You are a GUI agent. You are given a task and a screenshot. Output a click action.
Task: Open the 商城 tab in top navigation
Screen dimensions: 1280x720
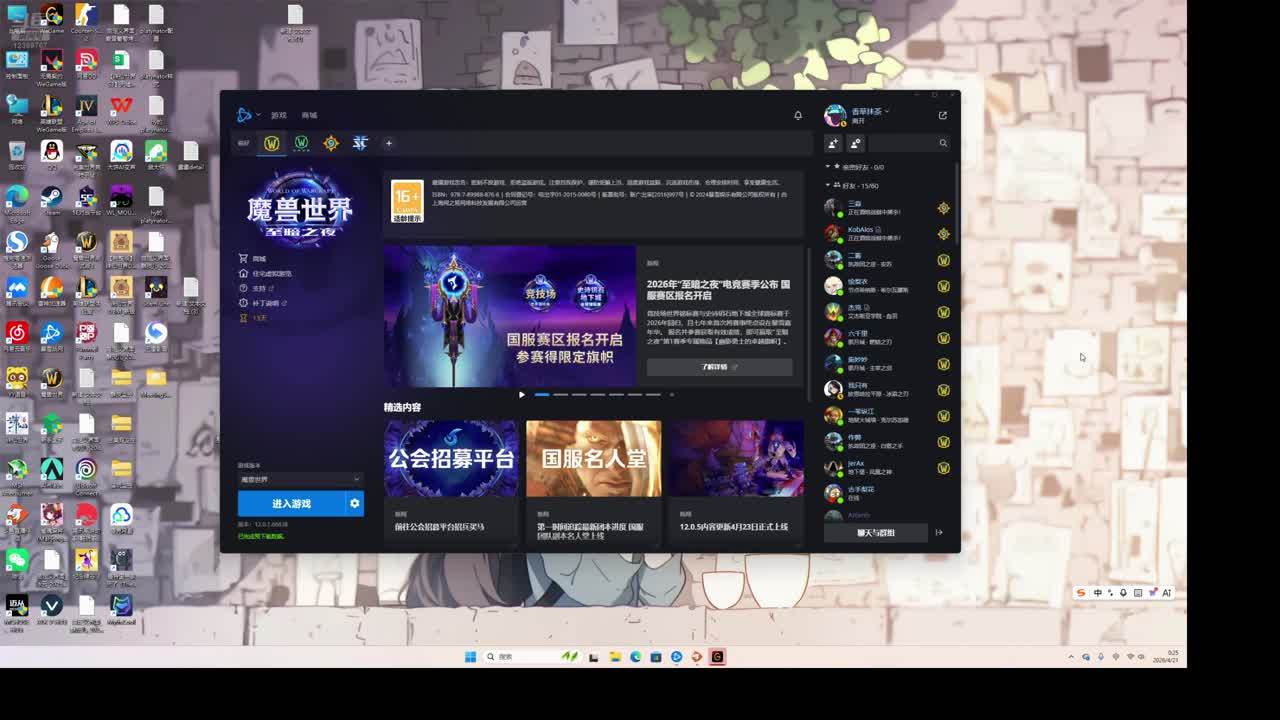coord(309,116)
